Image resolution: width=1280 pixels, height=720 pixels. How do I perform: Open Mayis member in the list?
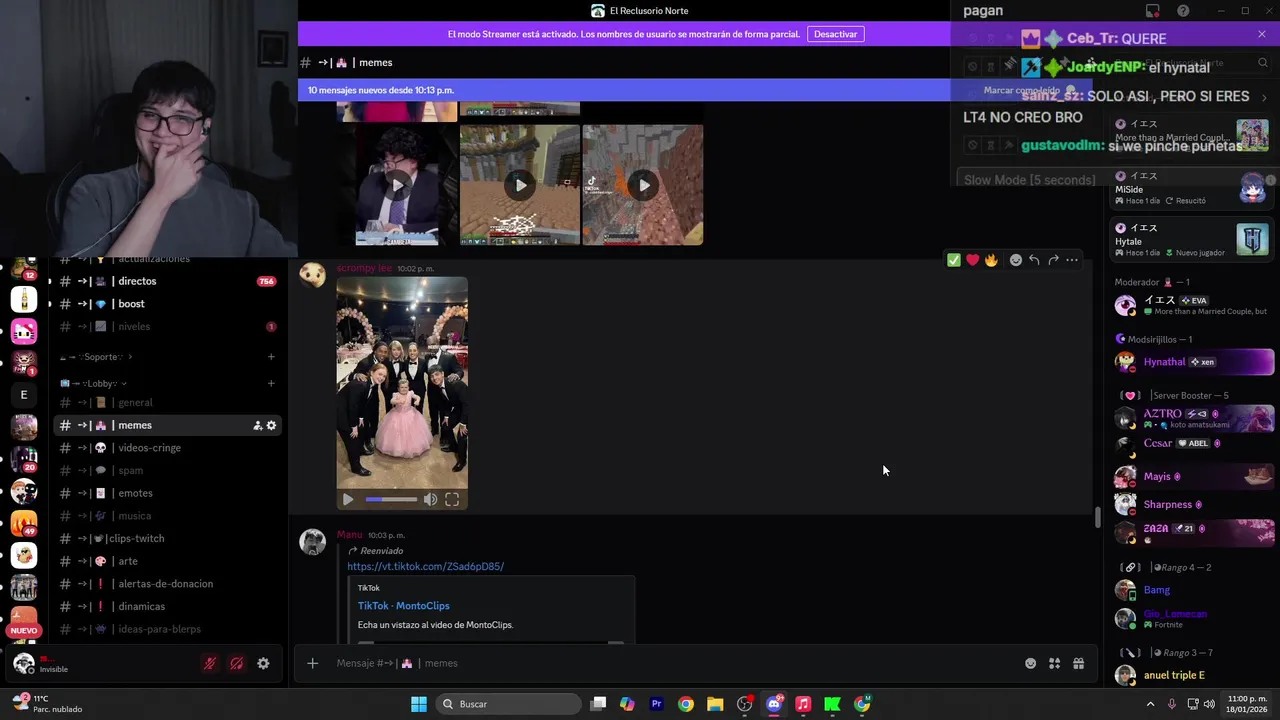pos(1194,476)
